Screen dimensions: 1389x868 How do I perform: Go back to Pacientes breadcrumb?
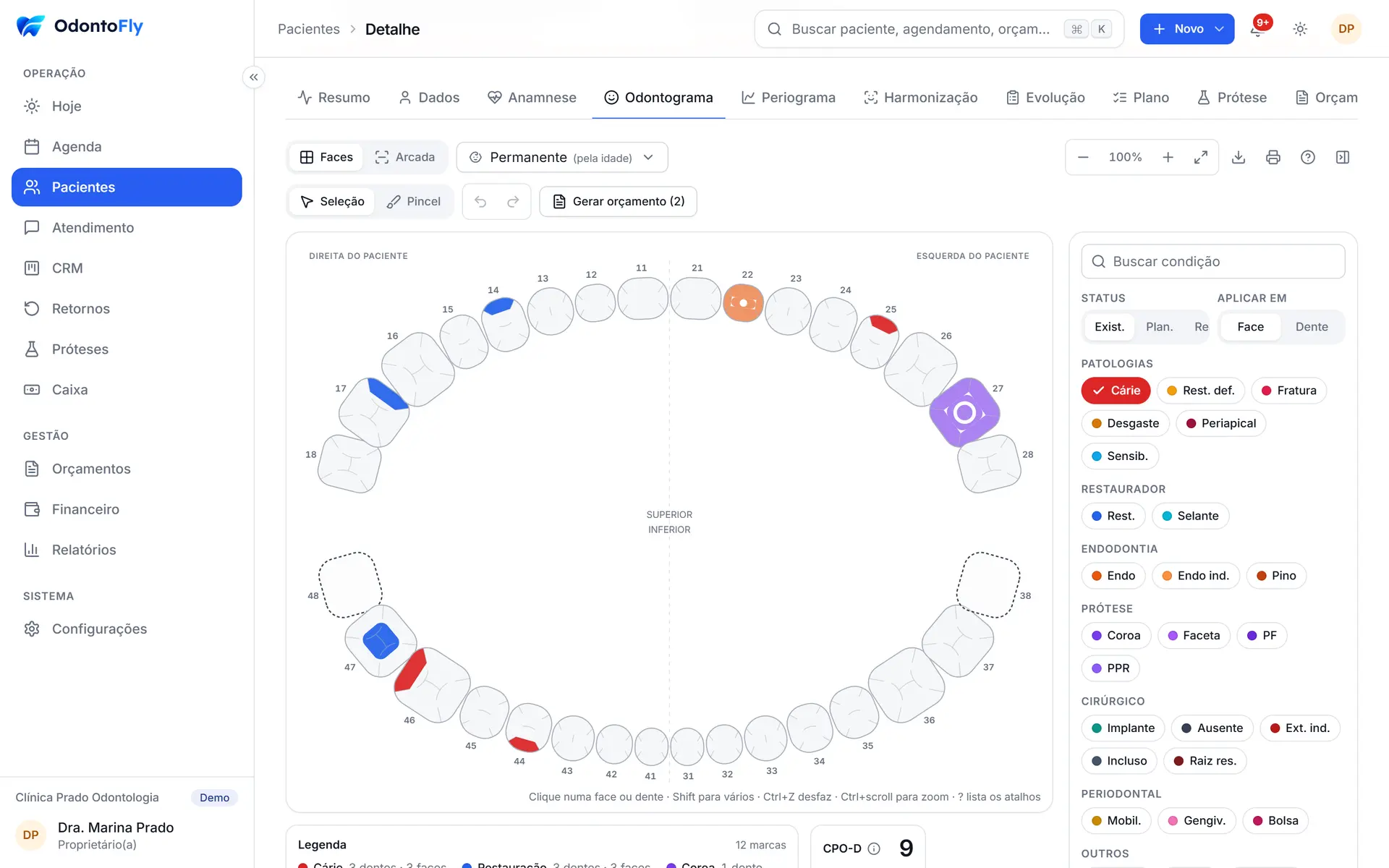point(309,29)
